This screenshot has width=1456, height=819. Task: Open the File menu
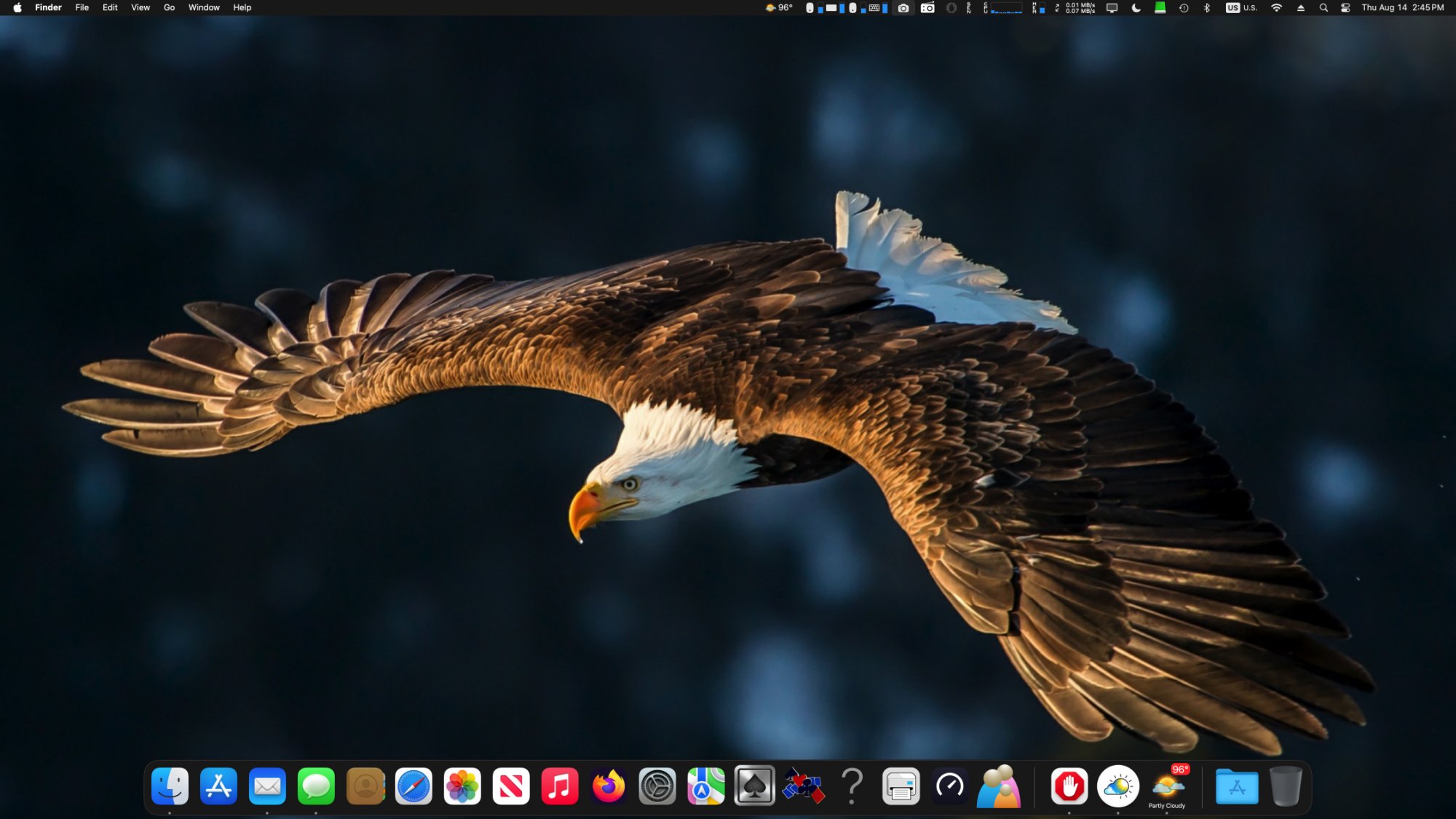click(82, 8)
